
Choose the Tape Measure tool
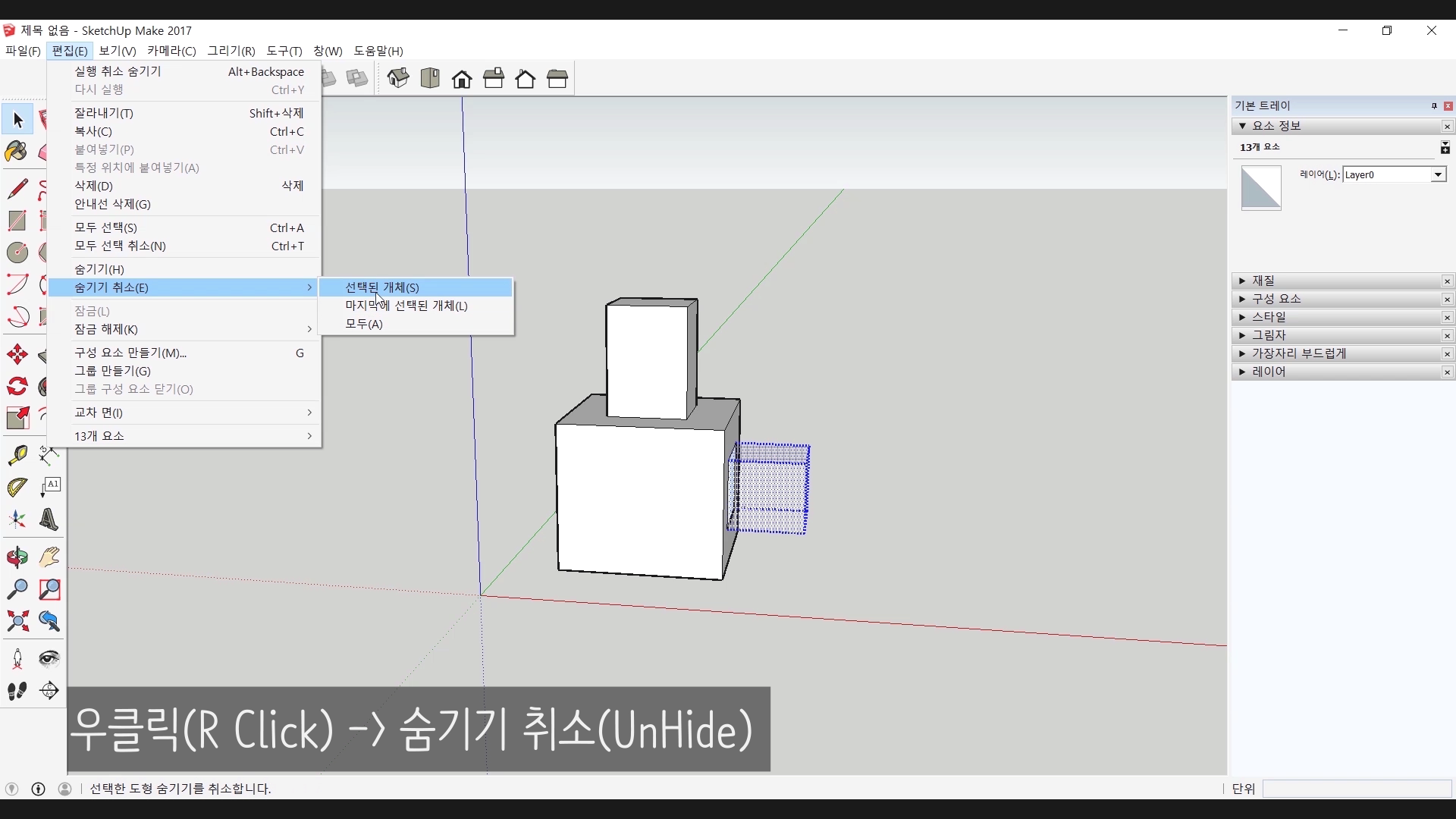[x=17, y=455]
